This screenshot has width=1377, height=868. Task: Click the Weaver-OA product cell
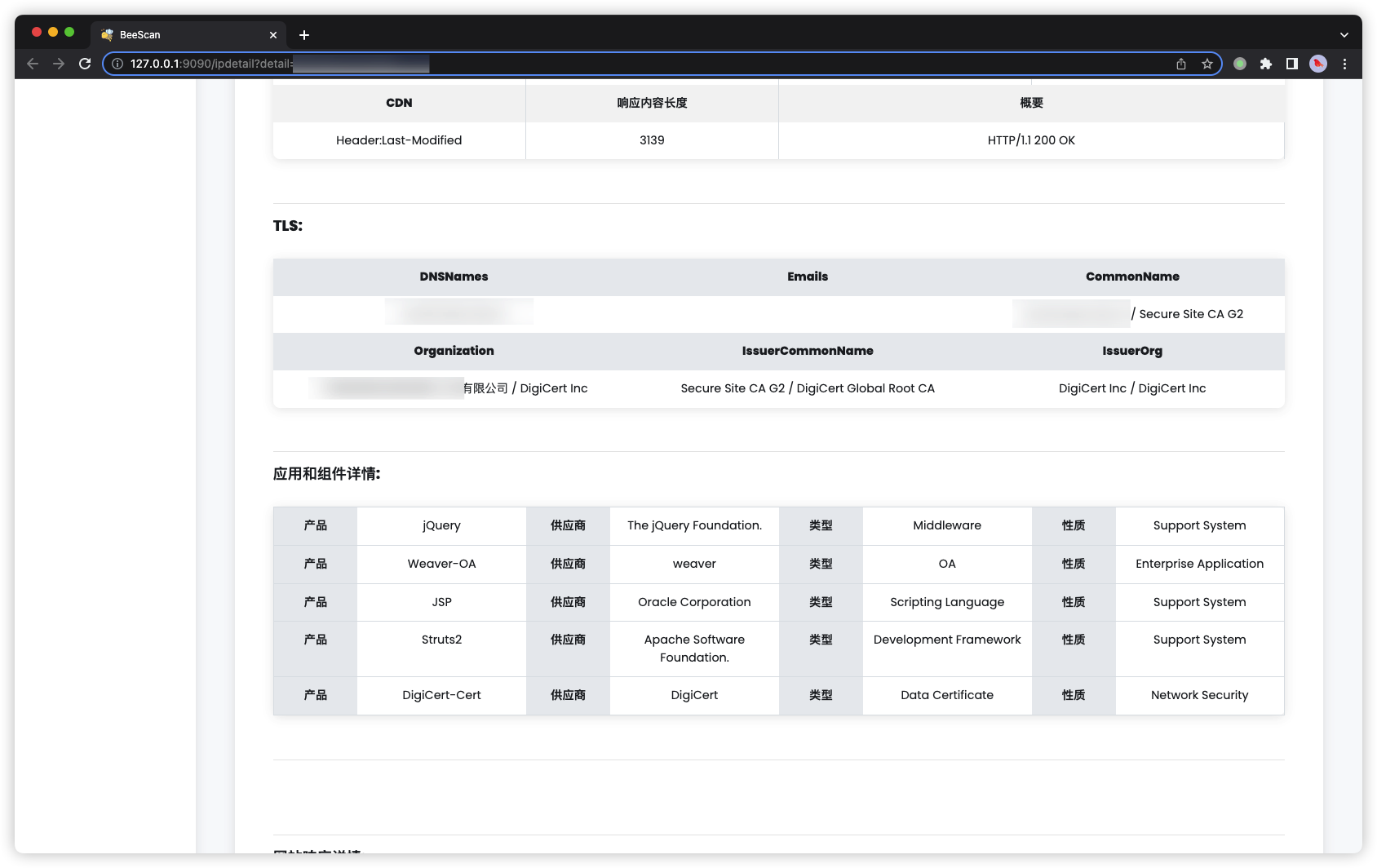[441, 565]
